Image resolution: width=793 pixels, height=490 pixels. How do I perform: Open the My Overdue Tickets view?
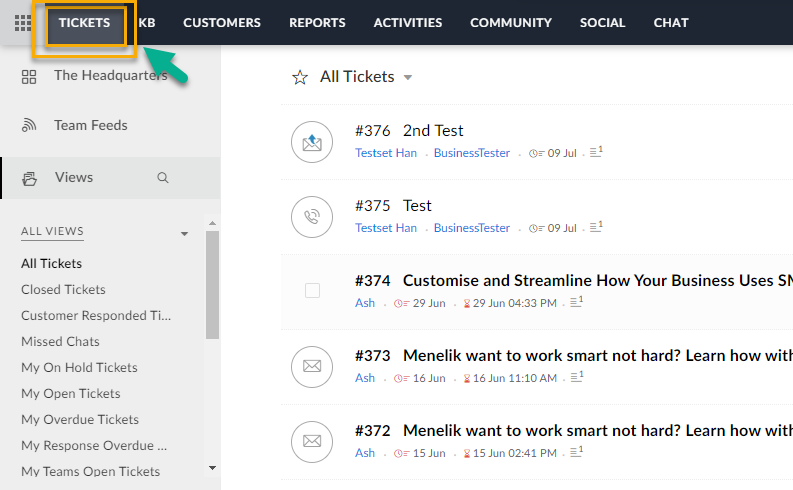point(80,420)
